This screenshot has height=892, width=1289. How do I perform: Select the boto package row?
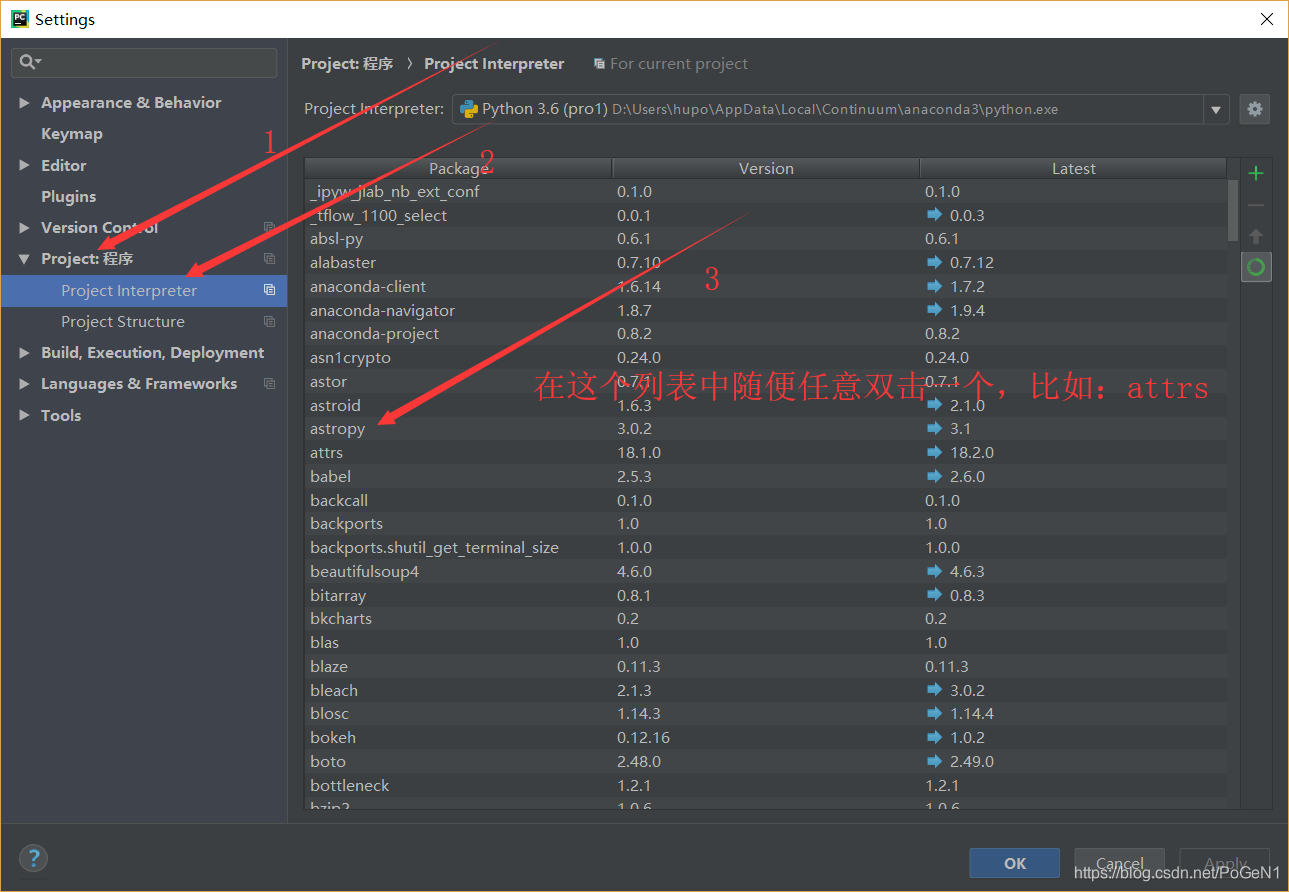pos(766,761)
